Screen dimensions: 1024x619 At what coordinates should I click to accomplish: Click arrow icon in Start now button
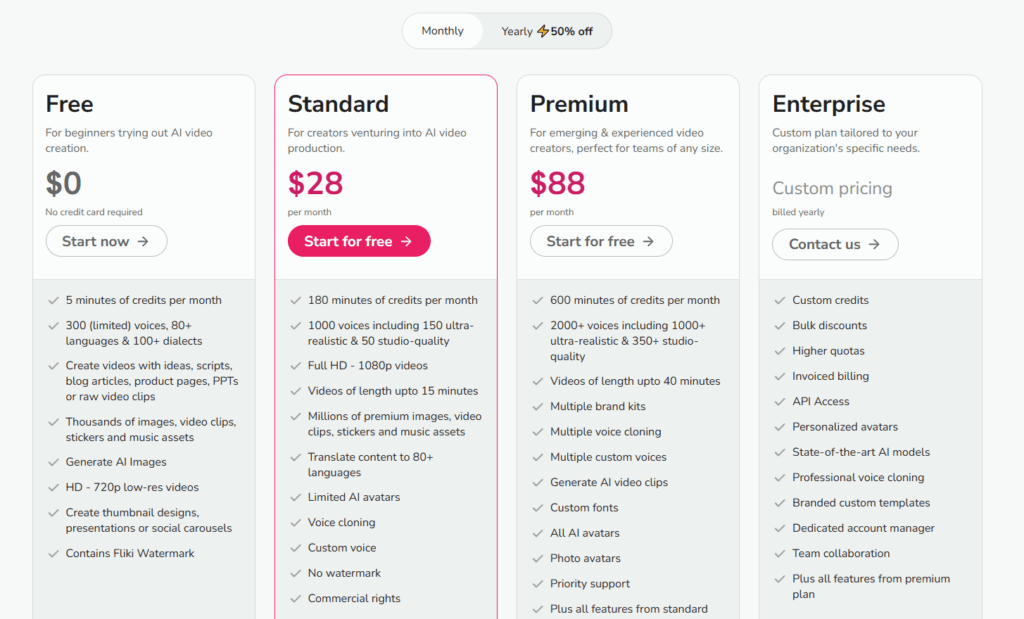coord(143,242)
